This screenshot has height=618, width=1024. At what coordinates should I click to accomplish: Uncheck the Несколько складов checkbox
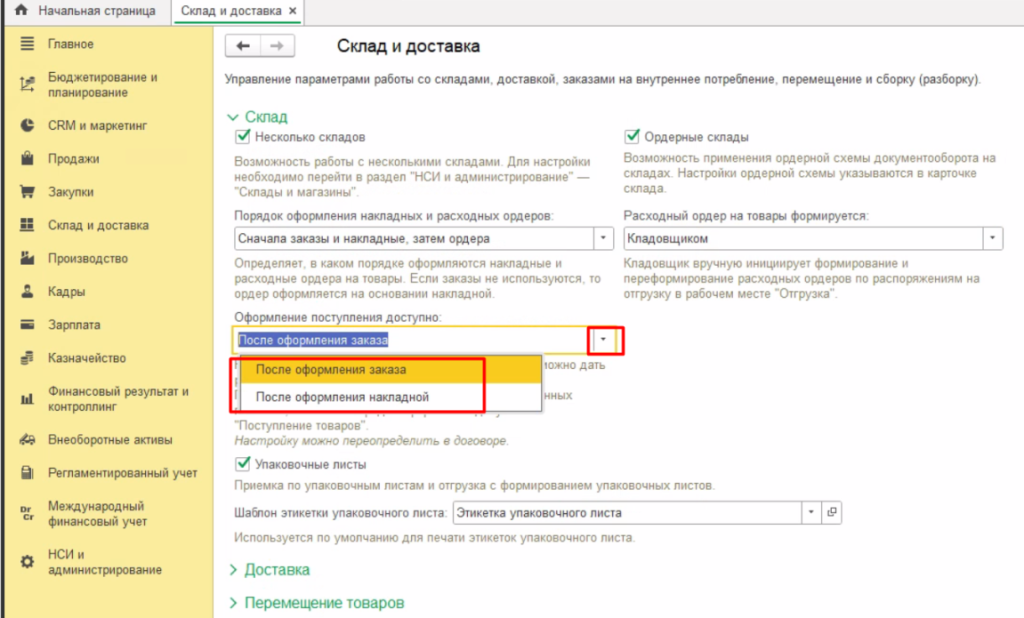pos(241,137)
